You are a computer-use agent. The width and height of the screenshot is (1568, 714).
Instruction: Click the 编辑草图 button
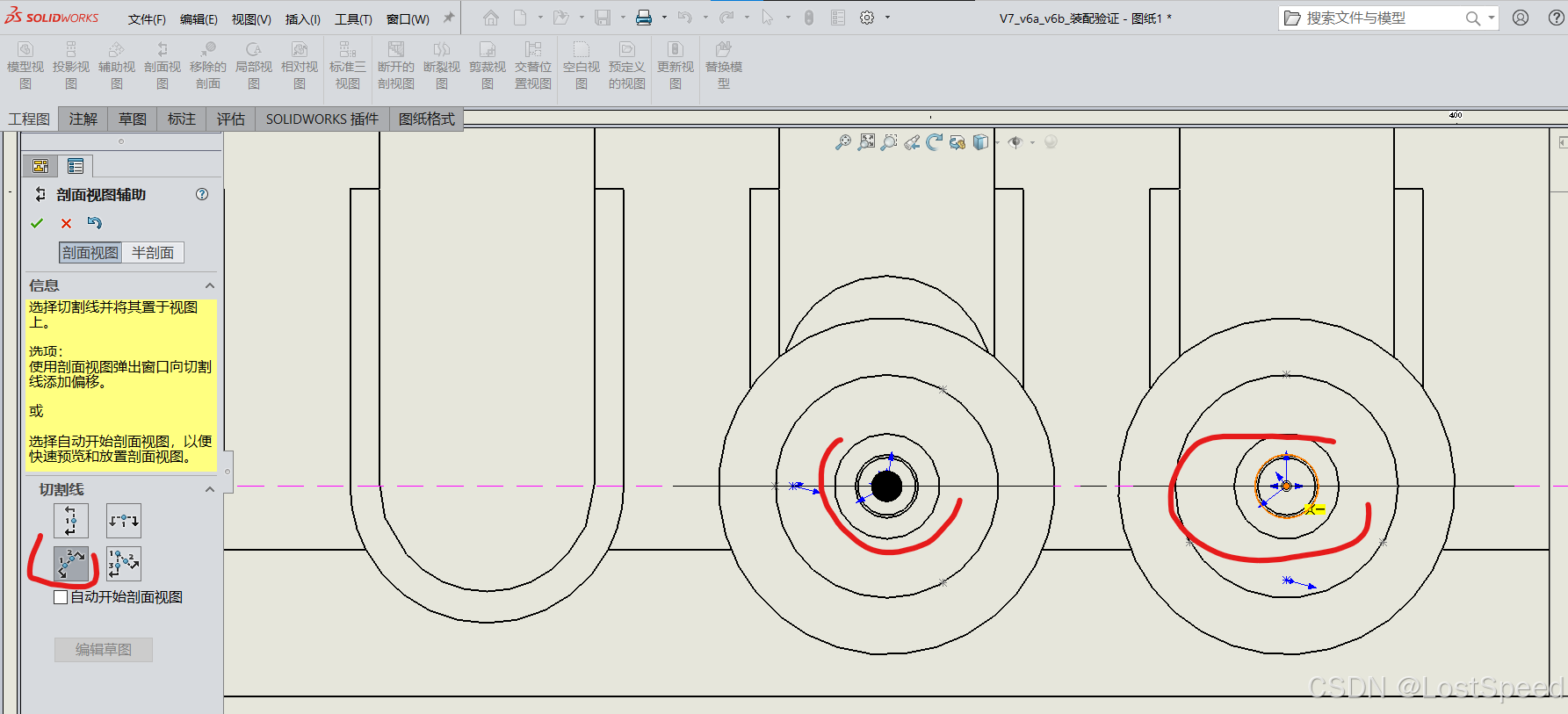(x=104, y=650)
